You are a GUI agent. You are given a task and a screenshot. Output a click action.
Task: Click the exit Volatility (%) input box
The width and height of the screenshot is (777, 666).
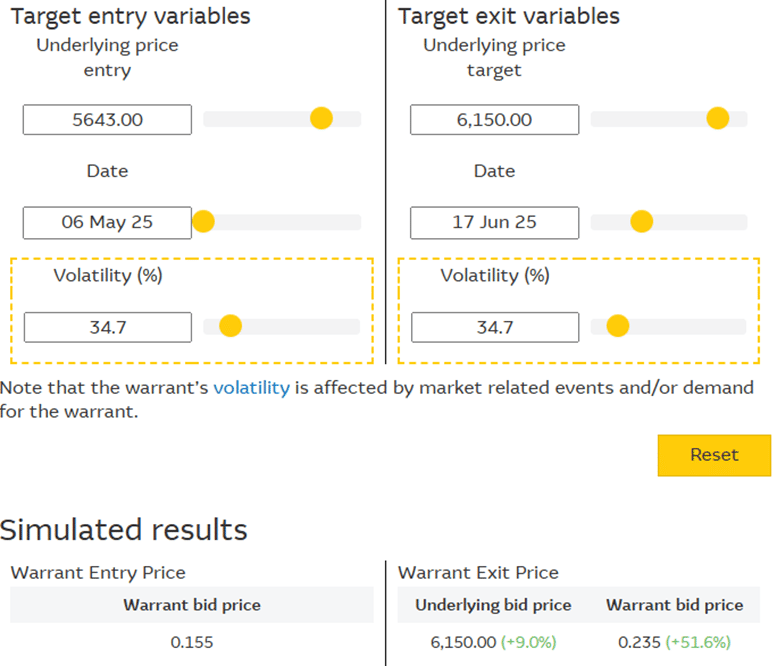[x=494, y=327]
